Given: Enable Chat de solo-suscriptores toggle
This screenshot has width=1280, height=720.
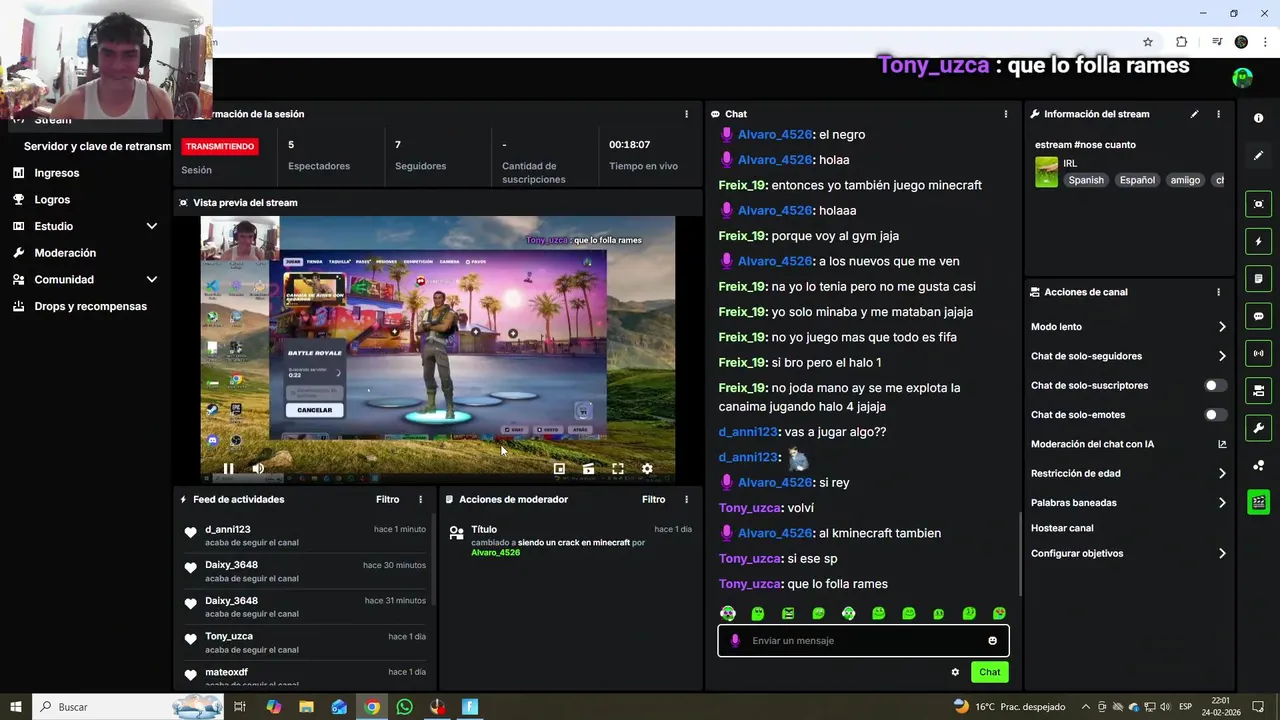Looking at the screenshot, I should tap(1215, 385).
